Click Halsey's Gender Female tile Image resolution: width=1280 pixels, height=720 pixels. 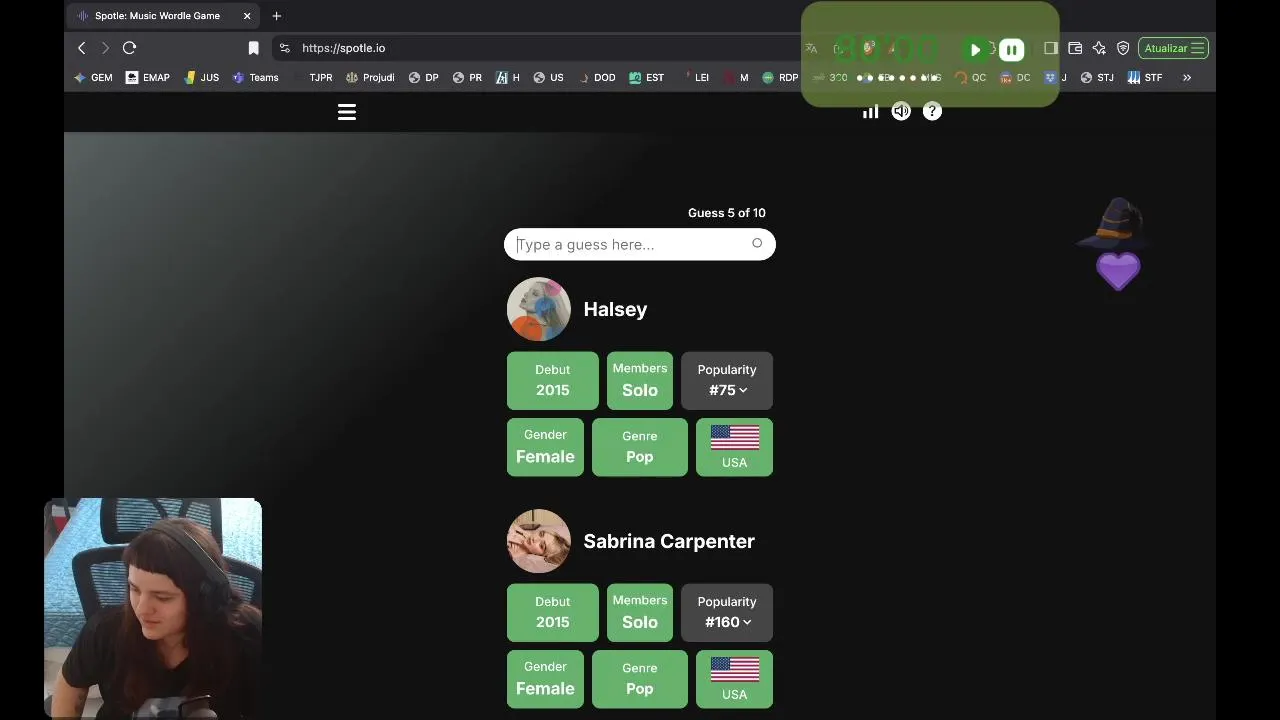[545, 447]
